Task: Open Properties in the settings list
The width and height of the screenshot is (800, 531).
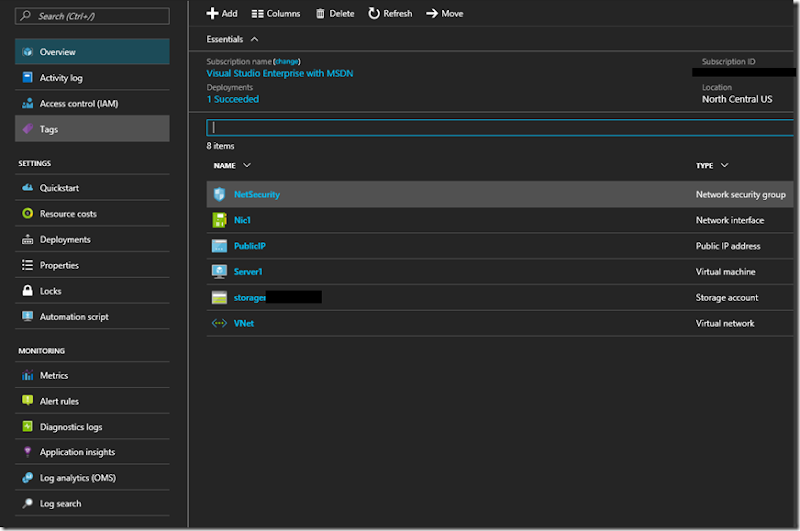Action: click(92, 265)
